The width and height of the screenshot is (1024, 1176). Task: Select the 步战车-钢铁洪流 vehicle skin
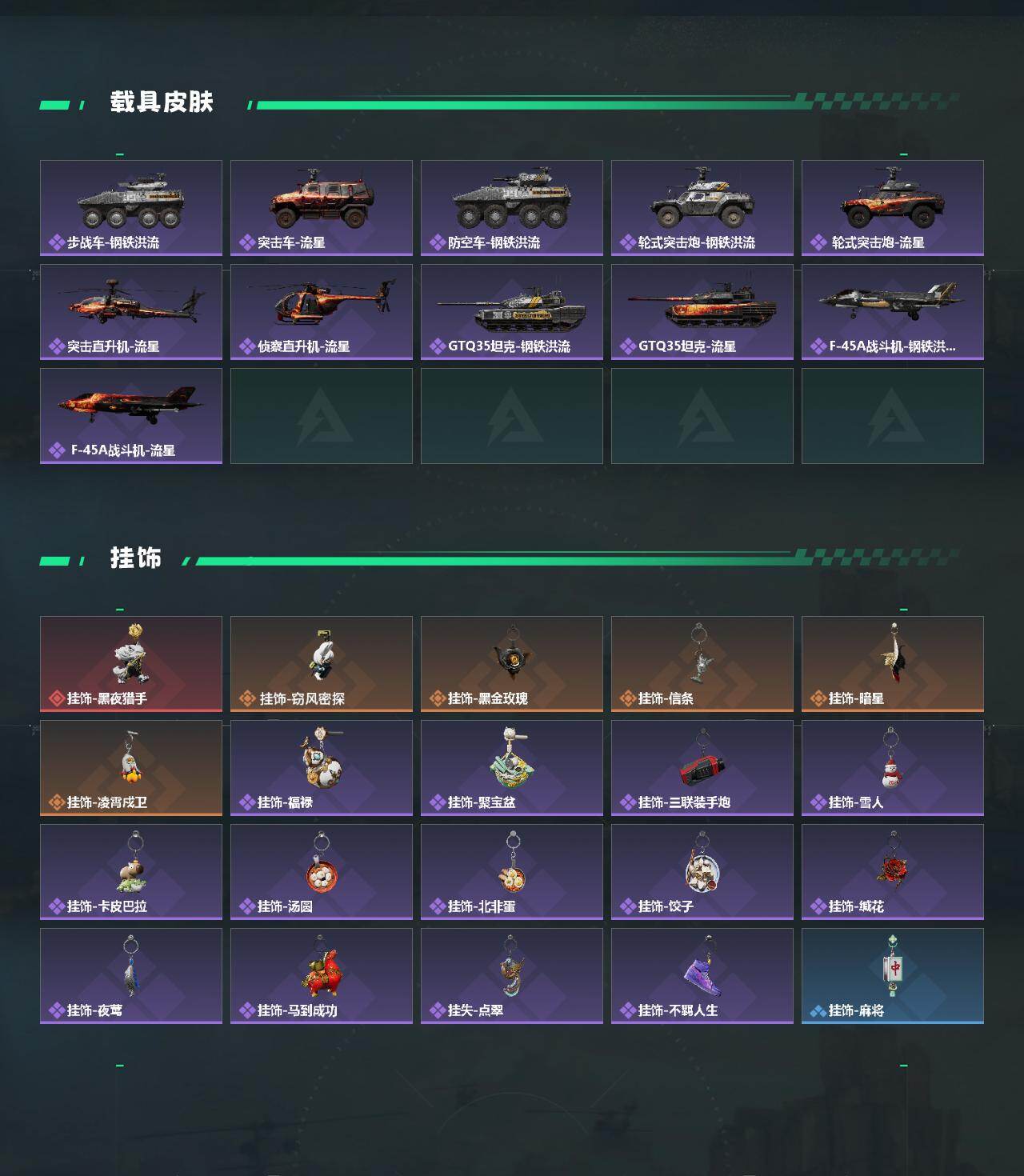click(131, 208)
